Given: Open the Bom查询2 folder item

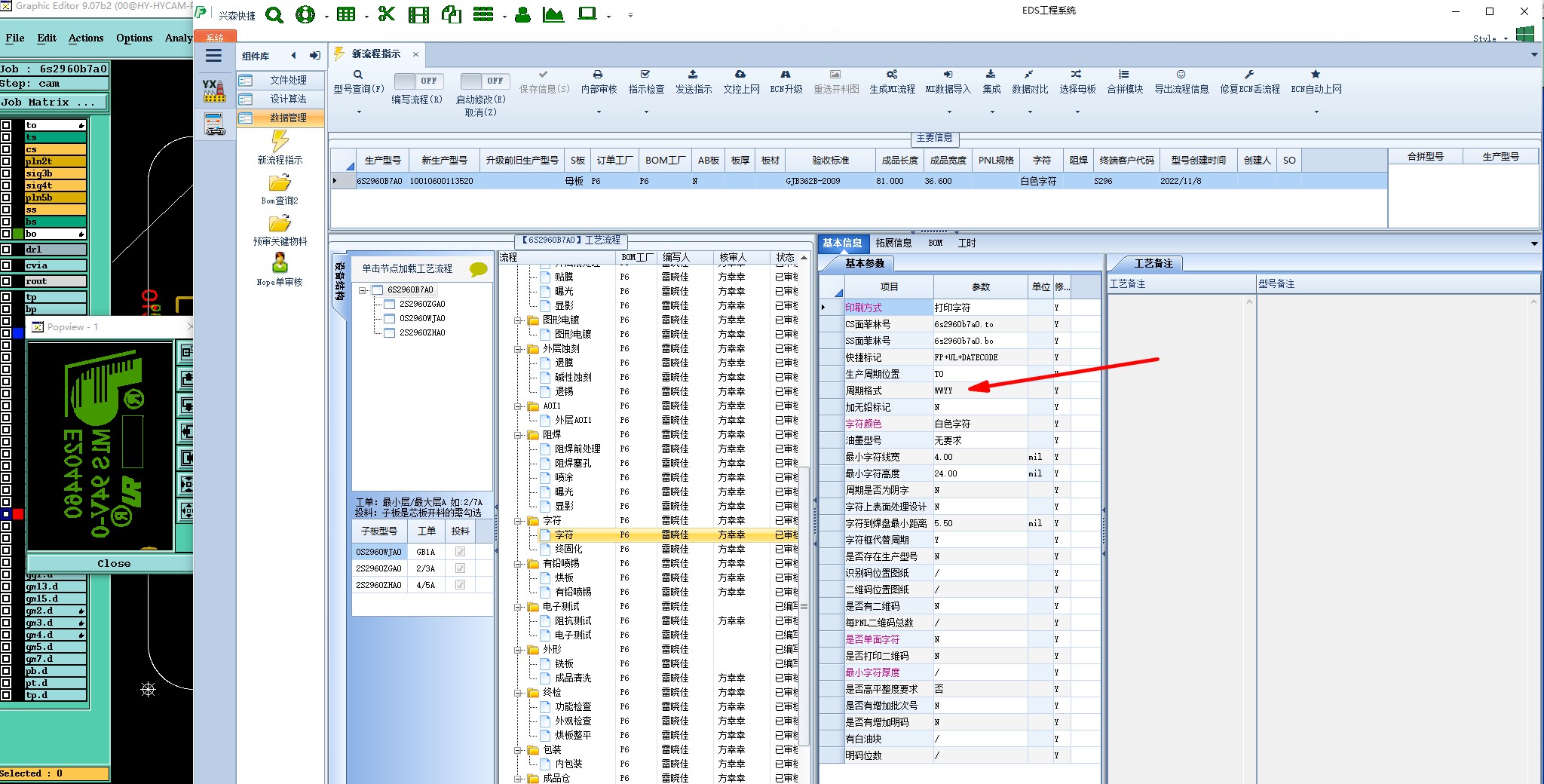Looking at the screenshot, I should point(280,189).
